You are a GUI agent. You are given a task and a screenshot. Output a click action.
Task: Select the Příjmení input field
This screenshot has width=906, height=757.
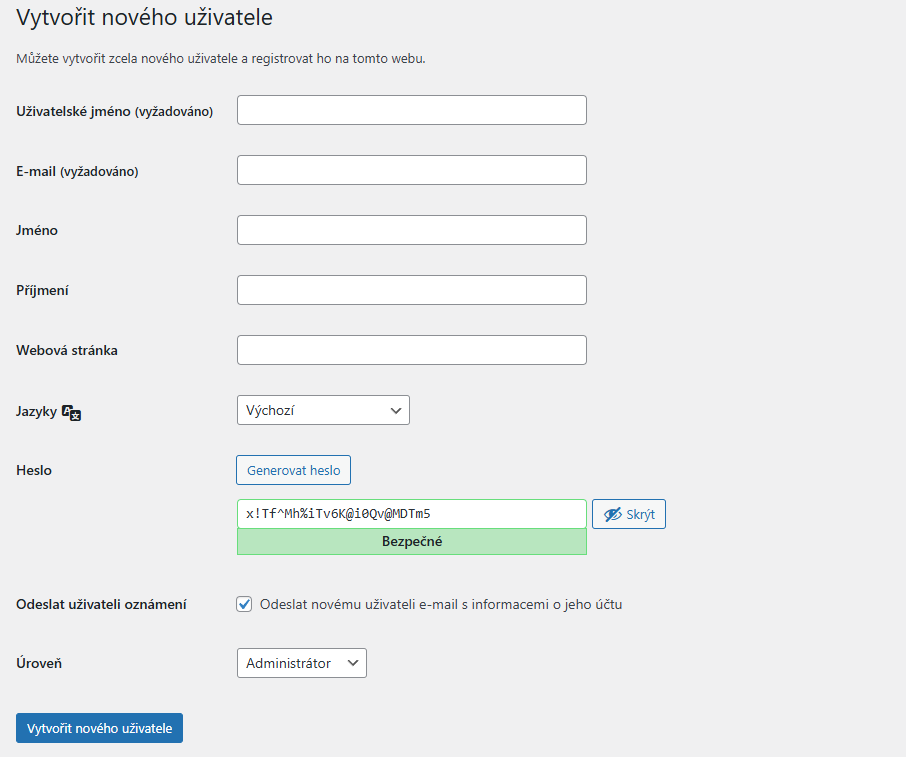pos(411,289)
